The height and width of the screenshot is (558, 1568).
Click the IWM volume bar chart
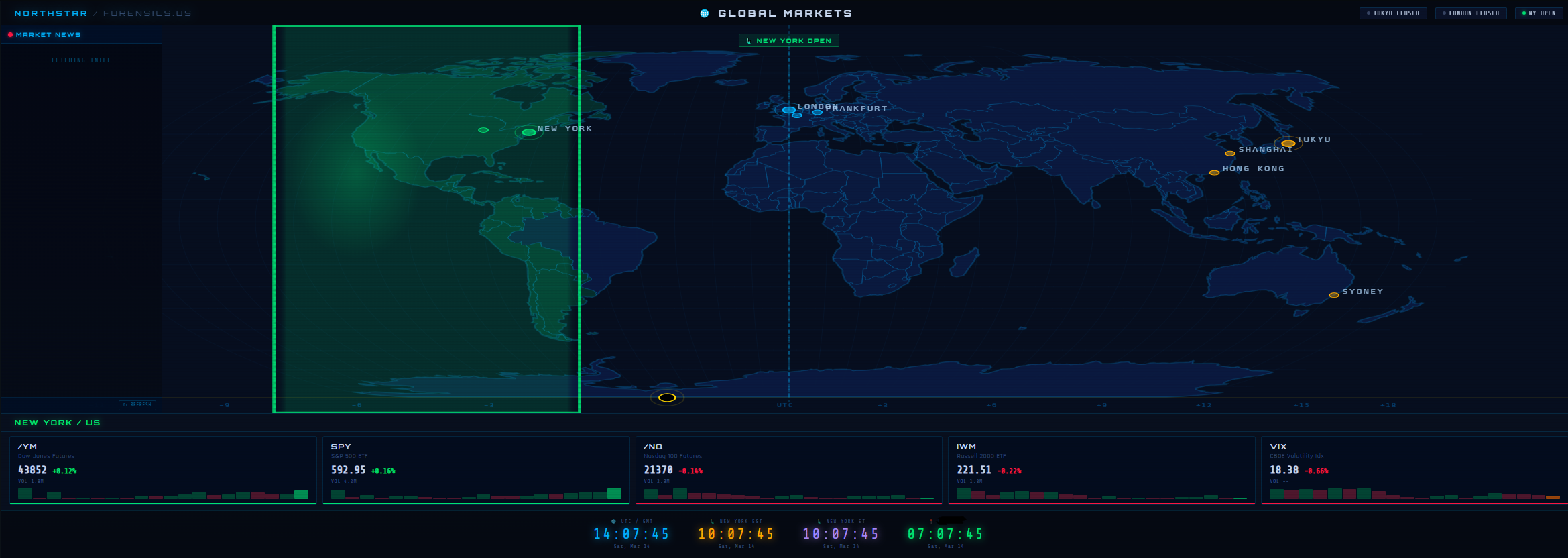pos(1101,494)
